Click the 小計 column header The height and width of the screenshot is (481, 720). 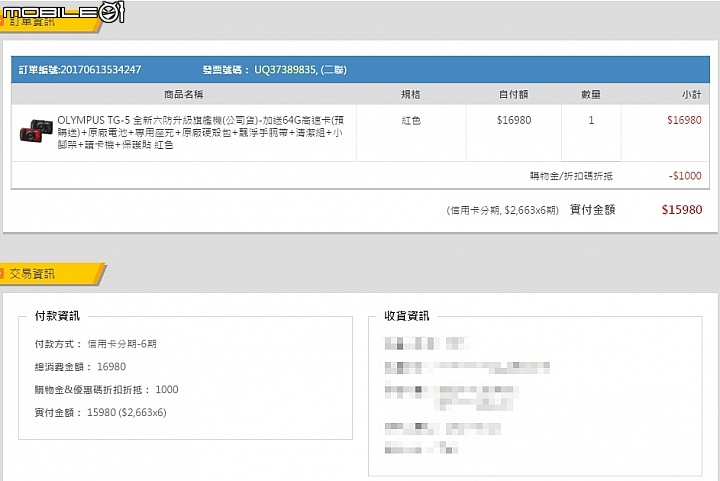692,95
